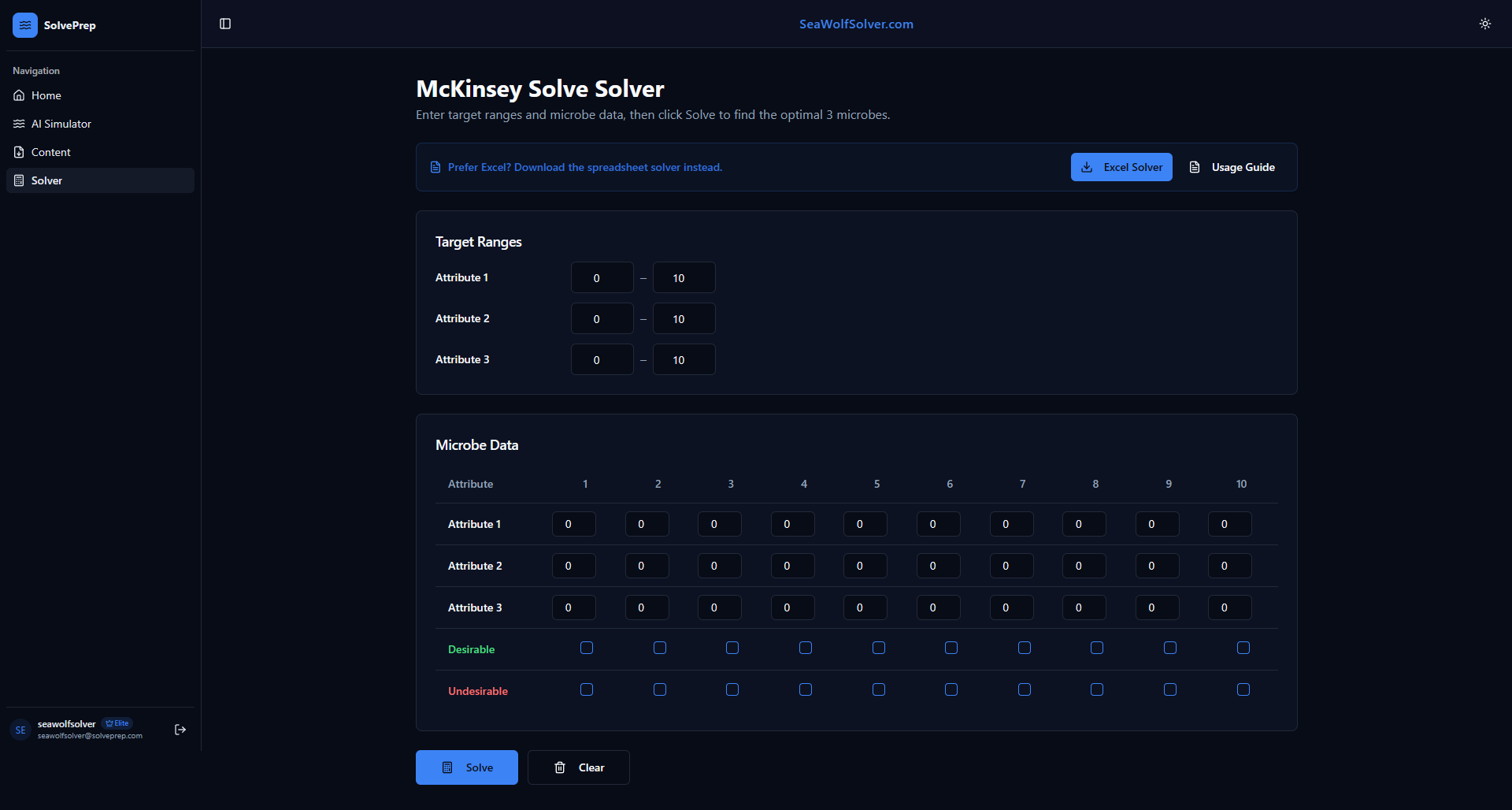Click the calculator icon on the Solve button
Image resolution: width=1512 pixels, height=810 pixels.
(447, 767)
